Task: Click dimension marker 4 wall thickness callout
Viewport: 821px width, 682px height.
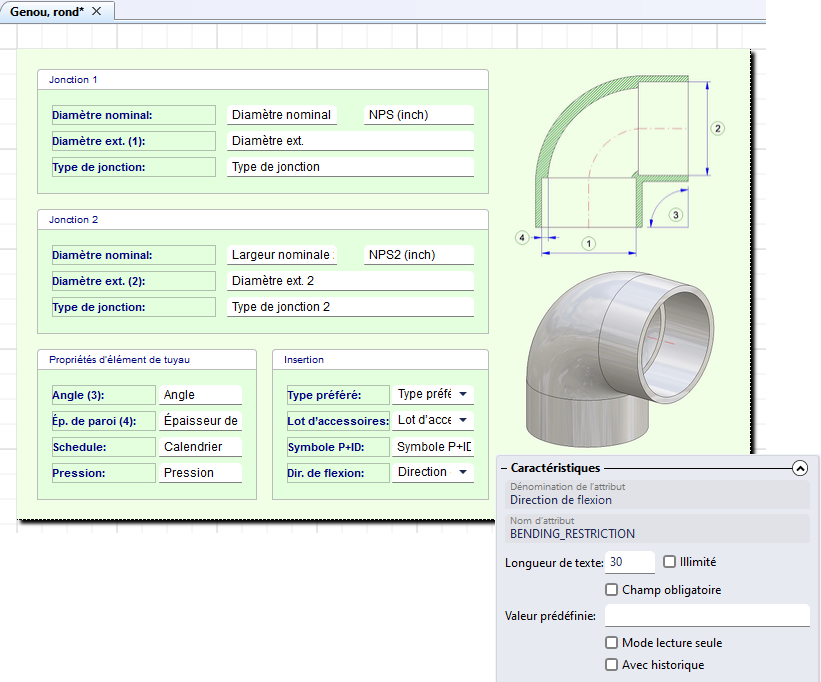Action: coord(522,237)
